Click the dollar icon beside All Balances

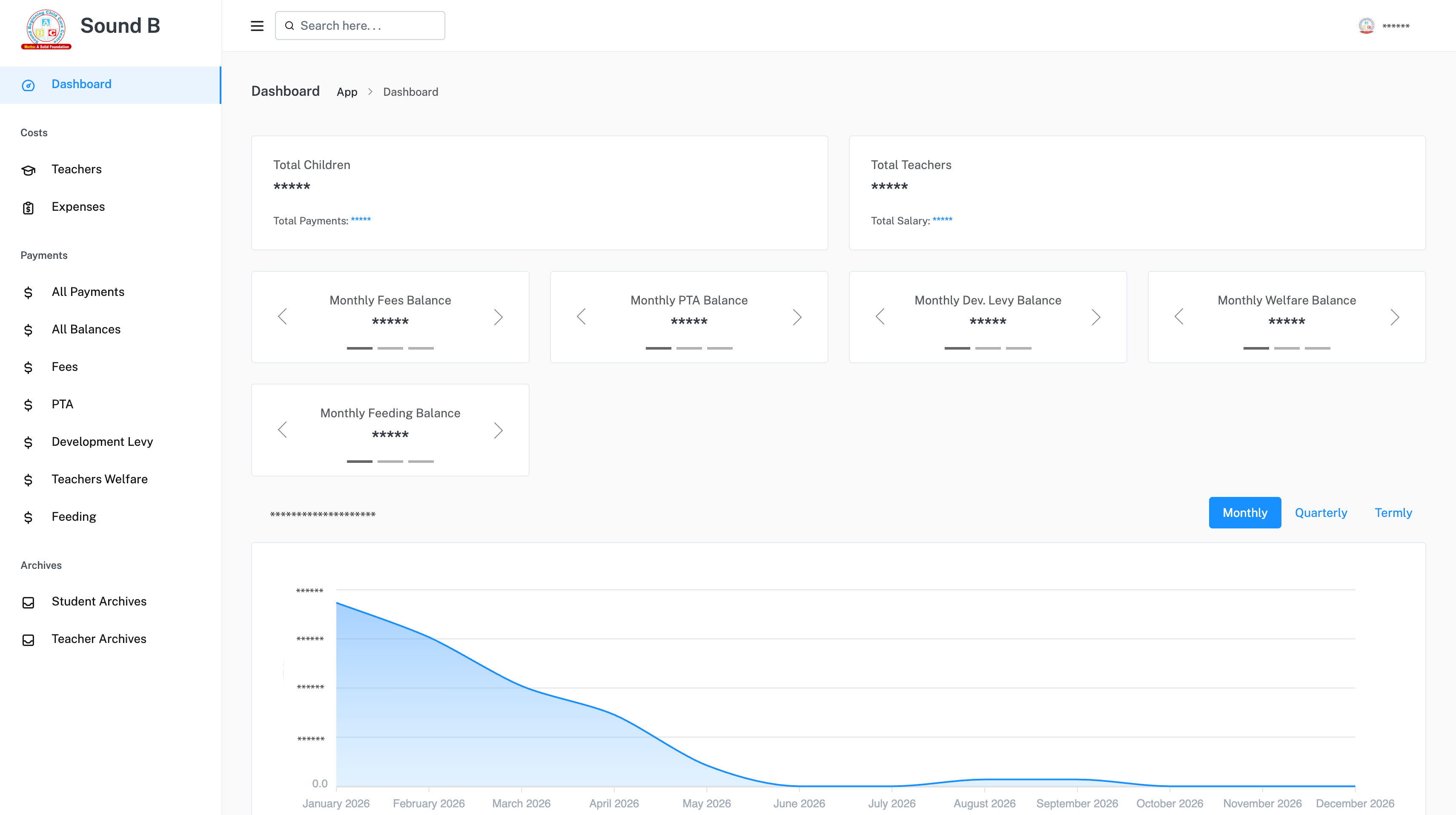pyautogui.click(x=28, y=330)
